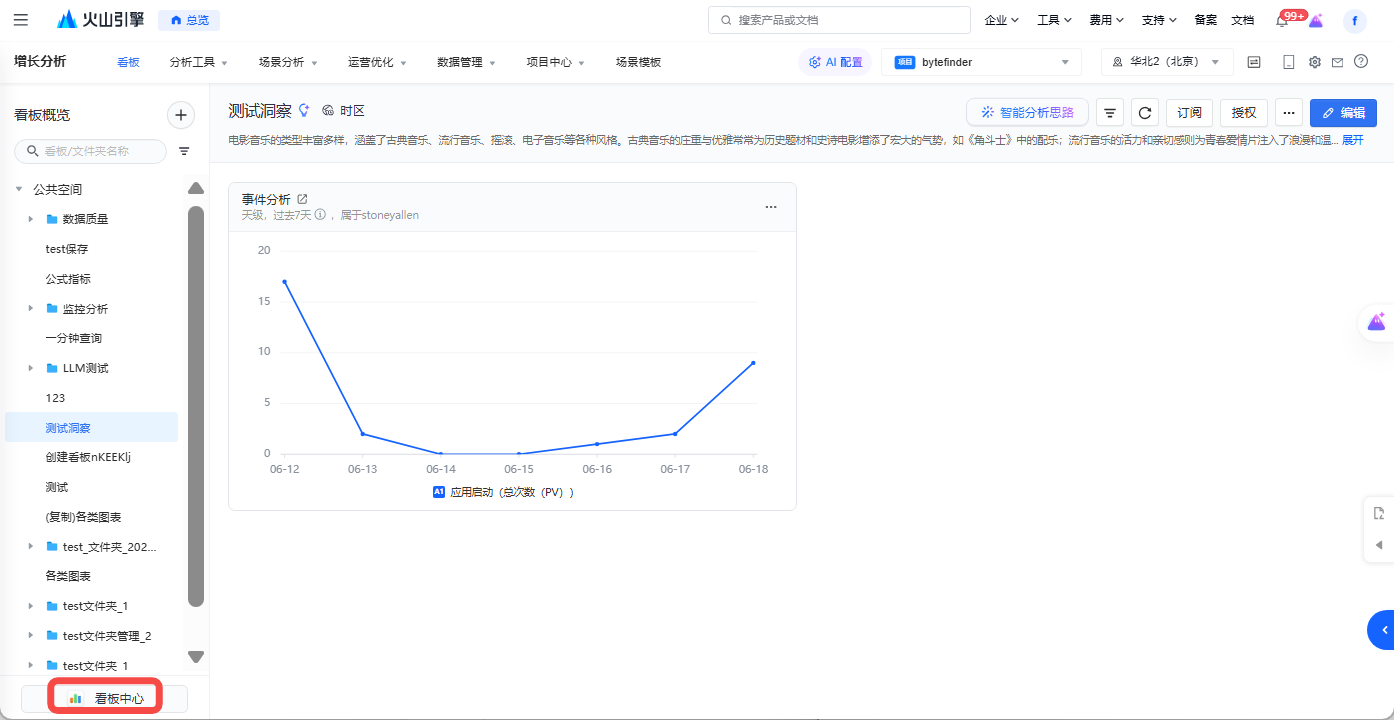This screenshot has height=720, width=1394.
Task: Open the more options (…) button in toolbar
Action: [x=1289, y=113]
